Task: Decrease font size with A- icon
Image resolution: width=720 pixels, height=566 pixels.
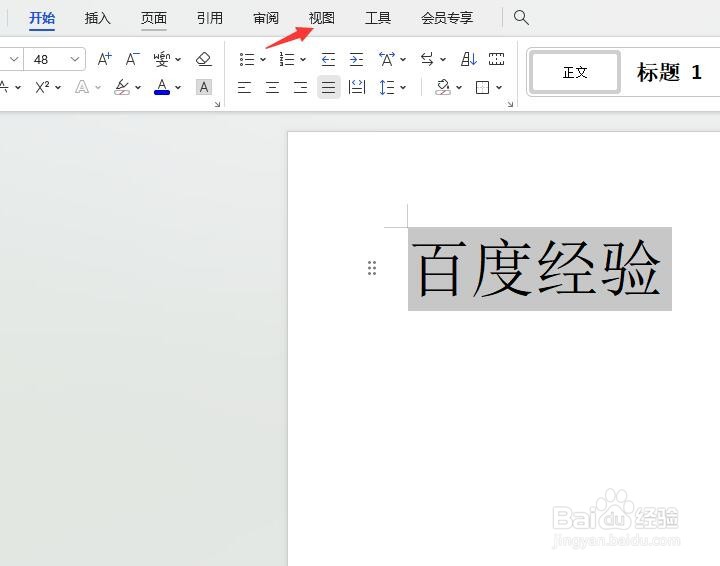Action: (132, 59)
